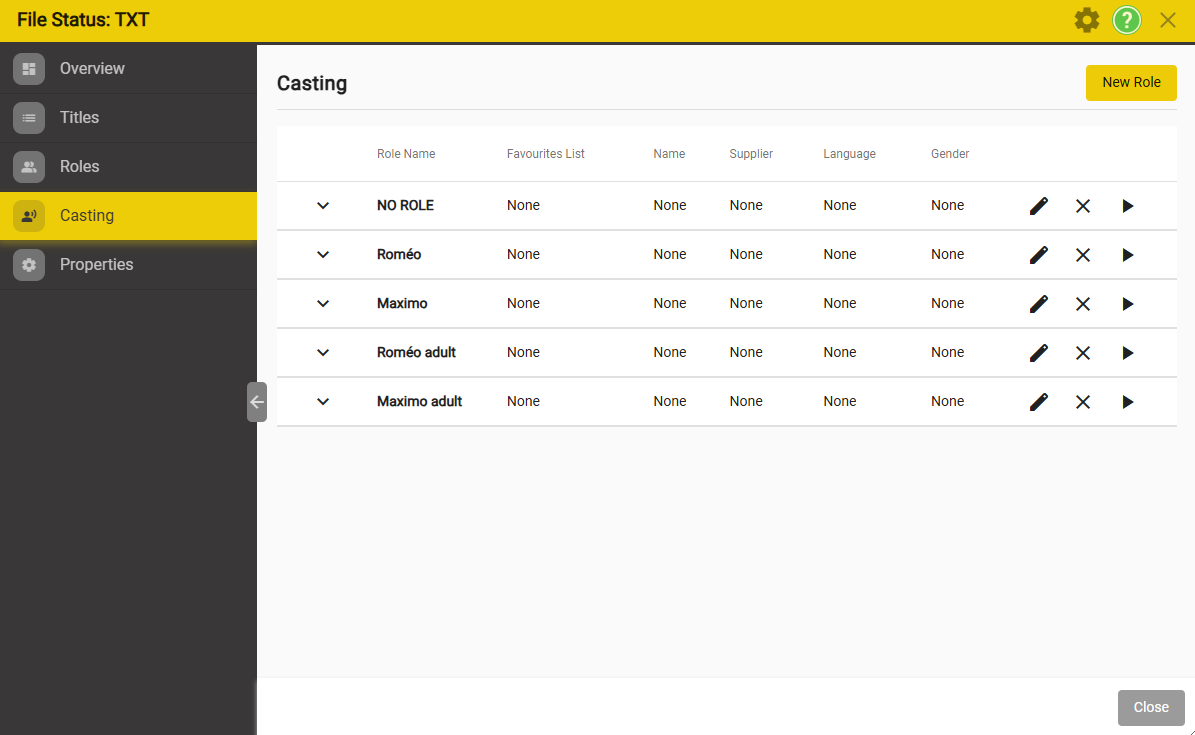Image resolution: width=1195 pixels, height=735 pixels.
Task: Edit the Maximo adult role with pencil icon
Action: (1039, 402)
